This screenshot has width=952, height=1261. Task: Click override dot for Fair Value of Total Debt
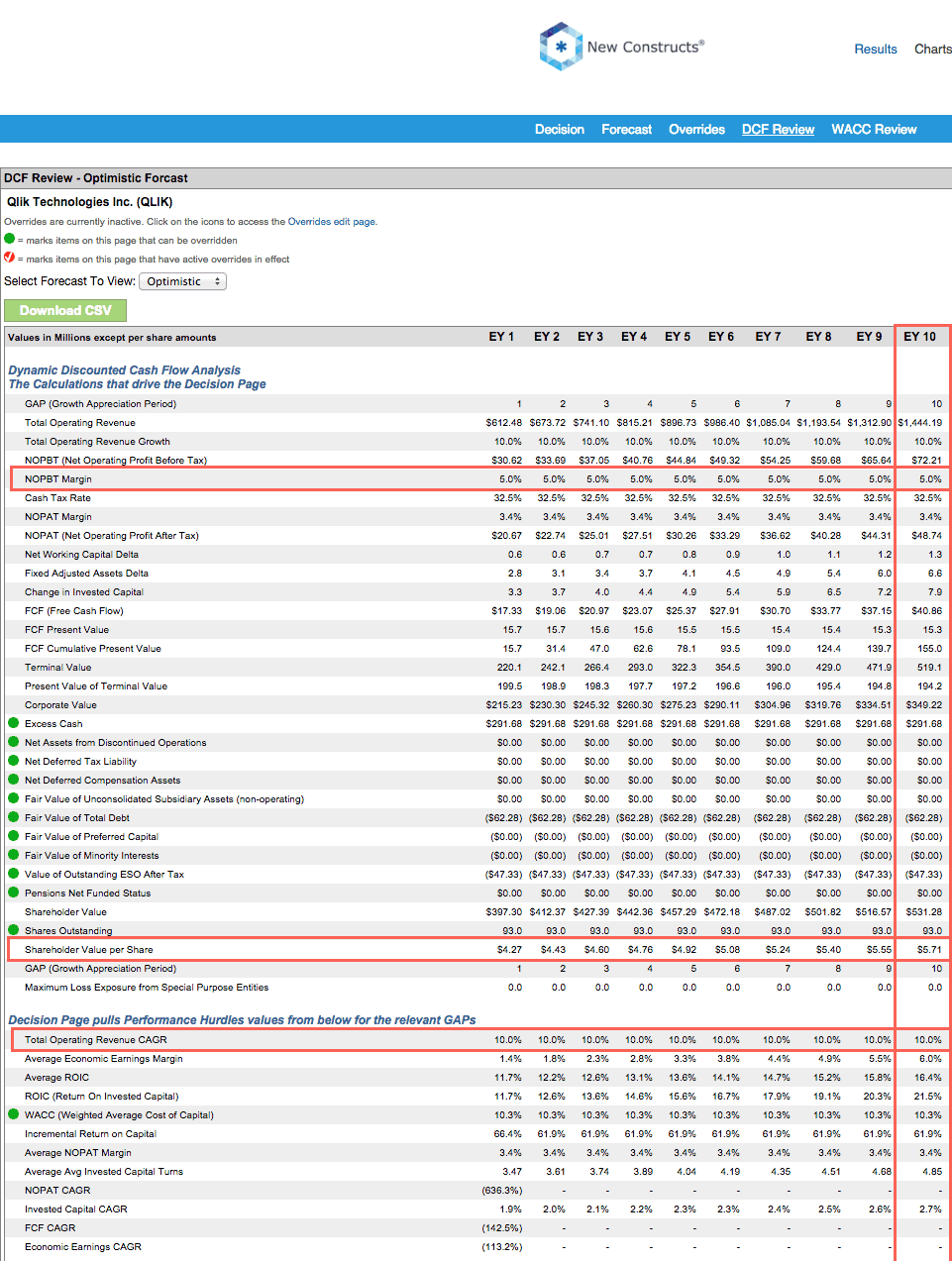point(14,817)
